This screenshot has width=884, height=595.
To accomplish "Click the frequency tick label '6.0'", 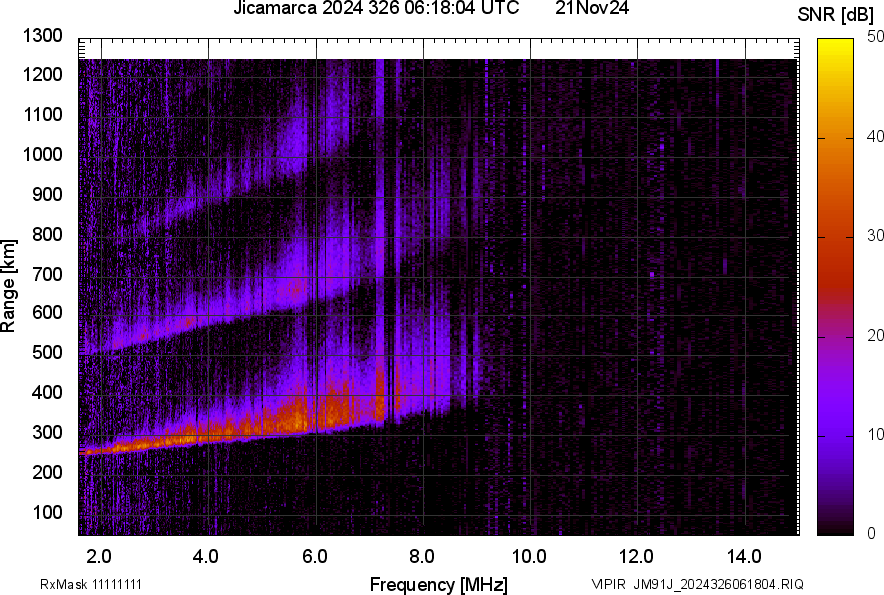I will [x=315, y=556].
